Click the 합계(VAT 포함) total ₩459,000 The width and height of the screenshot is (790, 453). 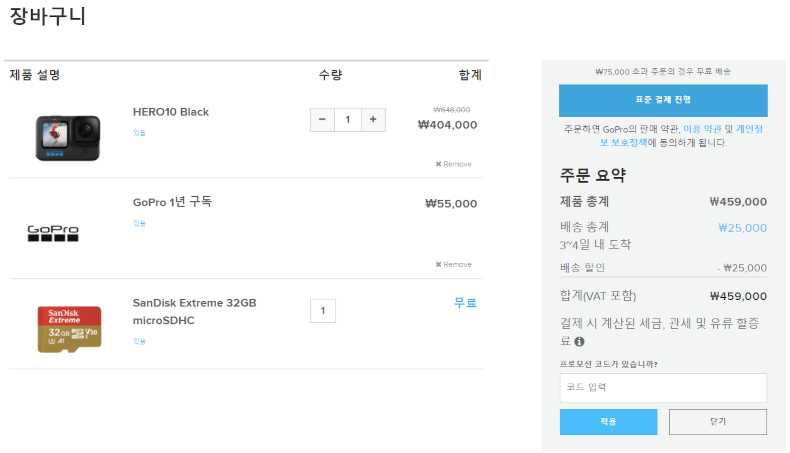(738, 296)
